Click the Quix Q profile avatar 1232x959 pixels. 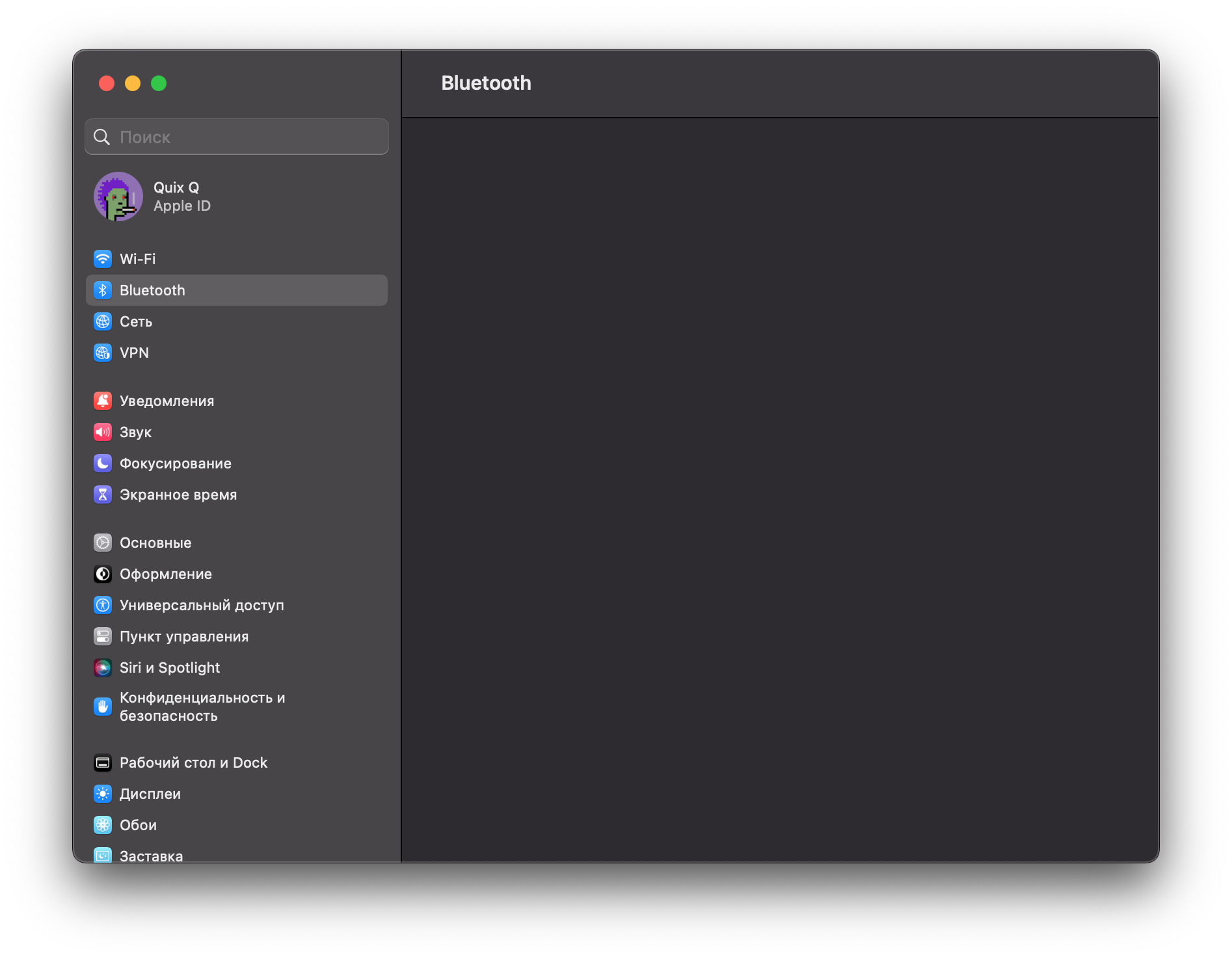[118, 196]
